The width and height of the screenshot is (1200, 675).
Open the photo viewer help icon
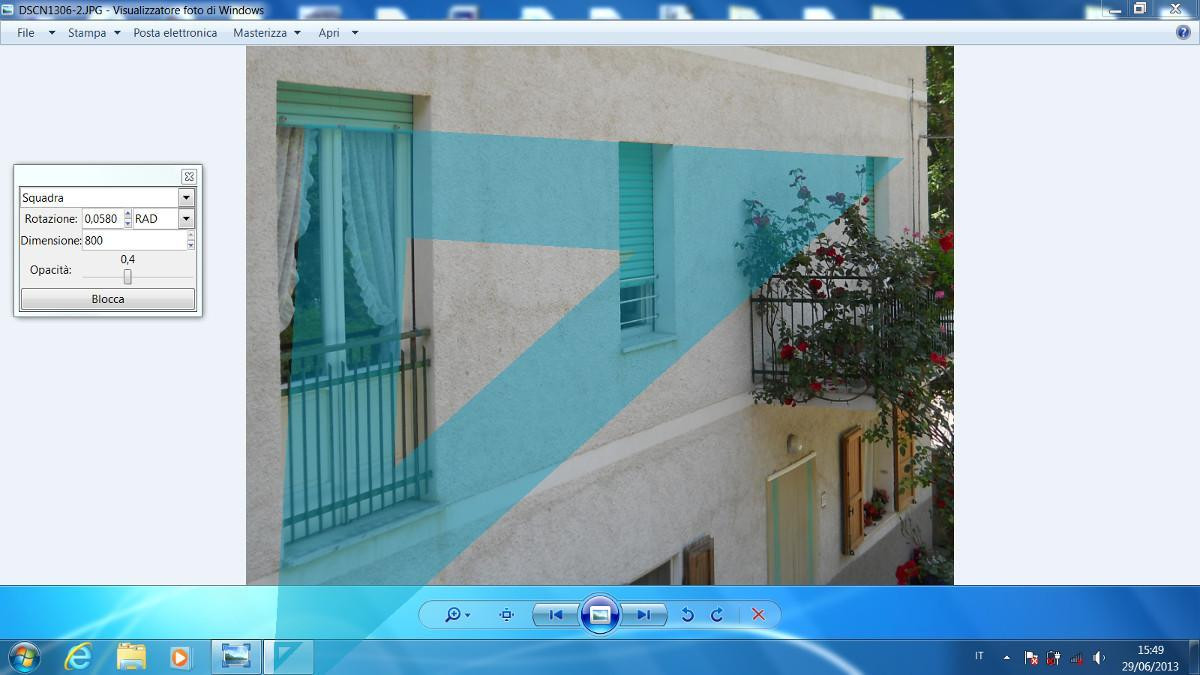[1183, 32]
